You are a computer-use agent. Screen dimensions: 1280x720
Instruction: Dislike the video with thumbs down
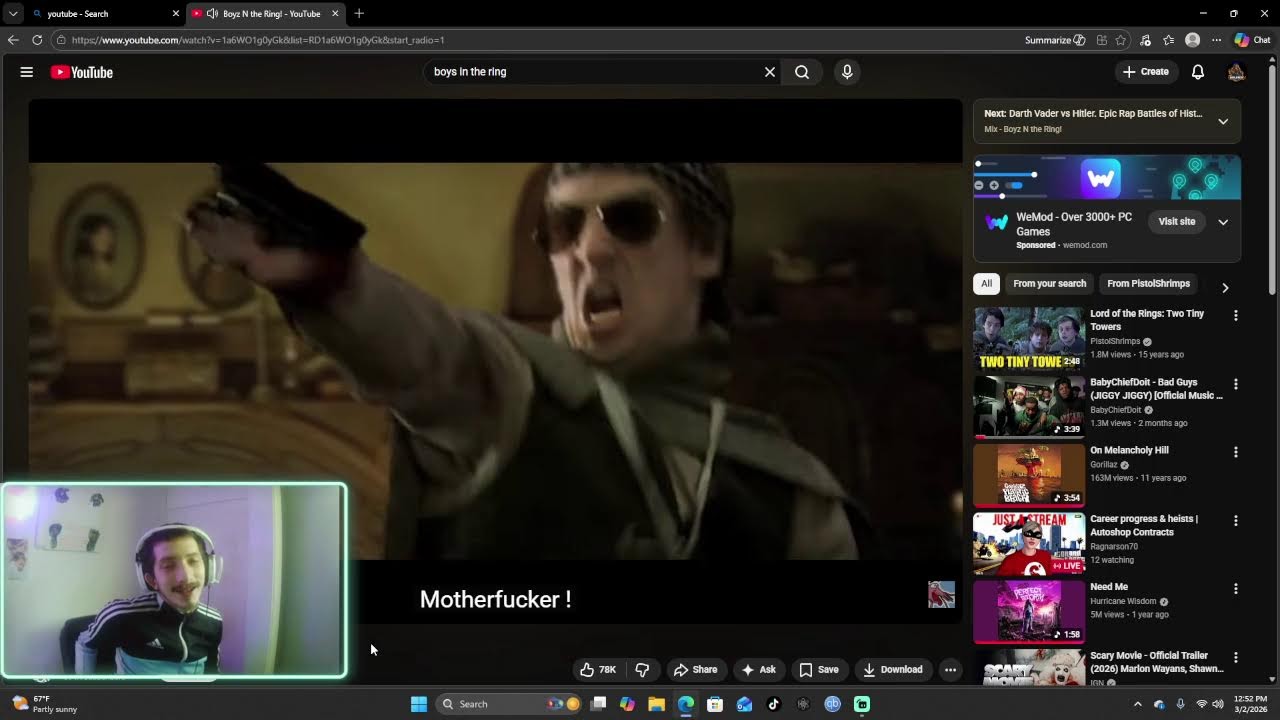[x=643, y=670]
